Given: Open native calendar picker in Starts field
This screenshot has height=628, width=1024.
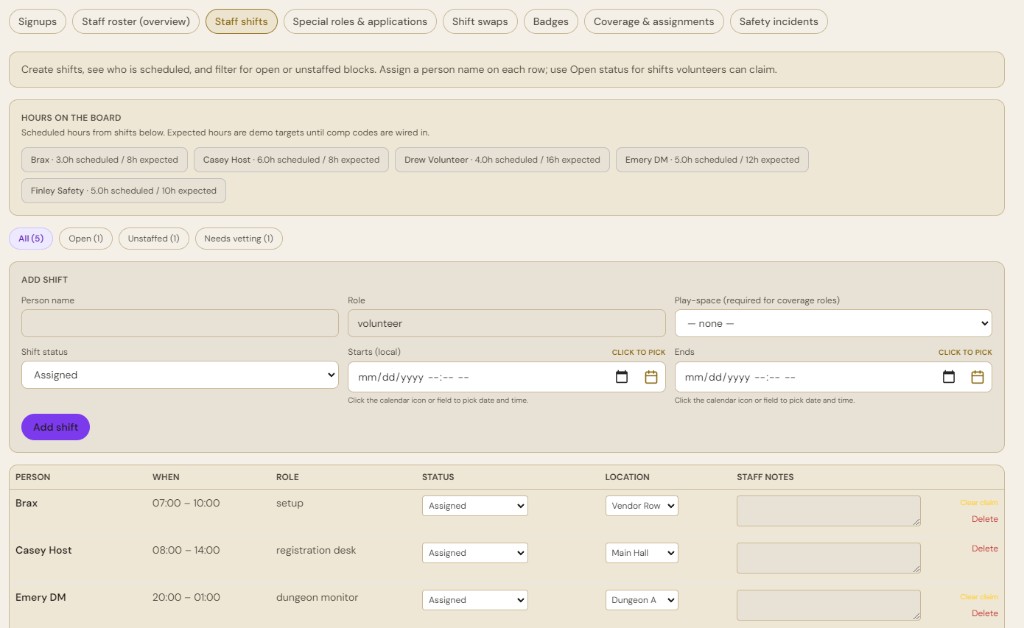Looking at the screenshot, I should [x=622, y=377].
